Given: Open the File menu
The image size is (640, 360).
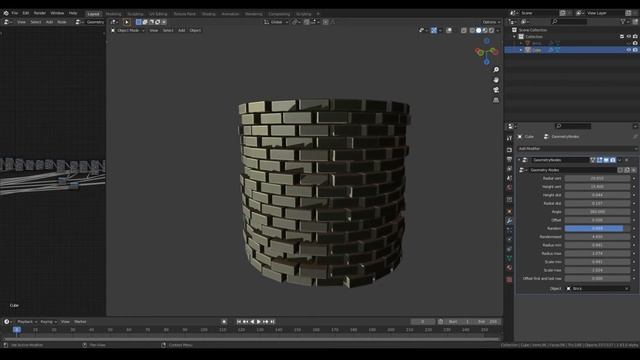Looking at the screenshot, I should point(15,13).
